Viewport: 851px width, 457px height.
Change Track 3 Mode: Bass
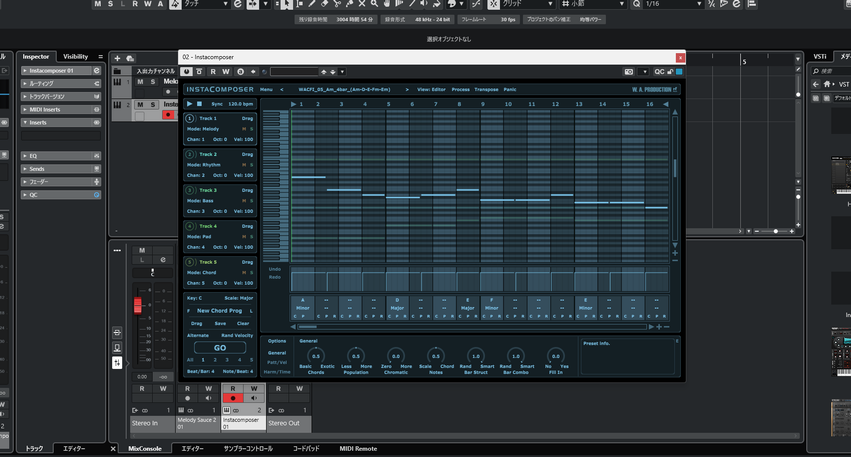[x=200, y=201]
